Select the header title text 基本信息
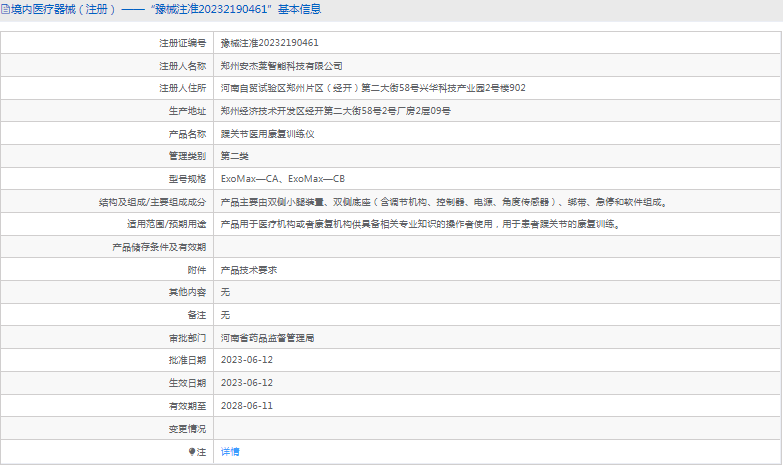This screenshot has width=783, height=468. click(x=299, y=9)
